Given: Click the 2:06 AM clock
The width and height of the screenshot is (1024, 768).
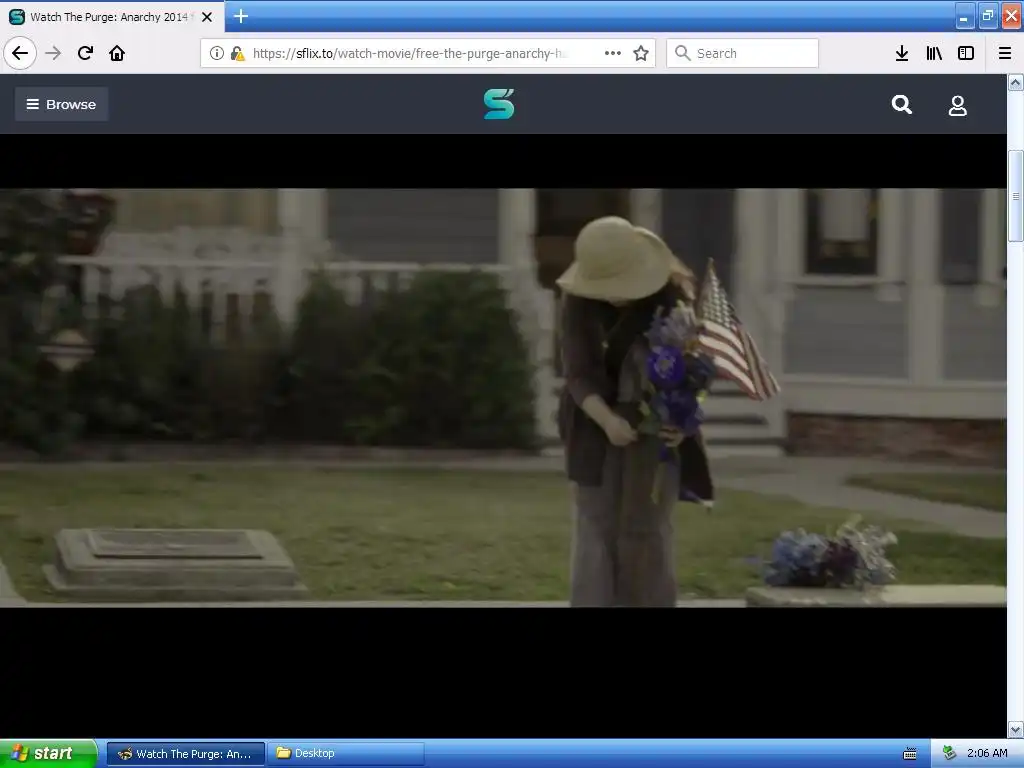Looking at the screenshot, I should 987,753.
